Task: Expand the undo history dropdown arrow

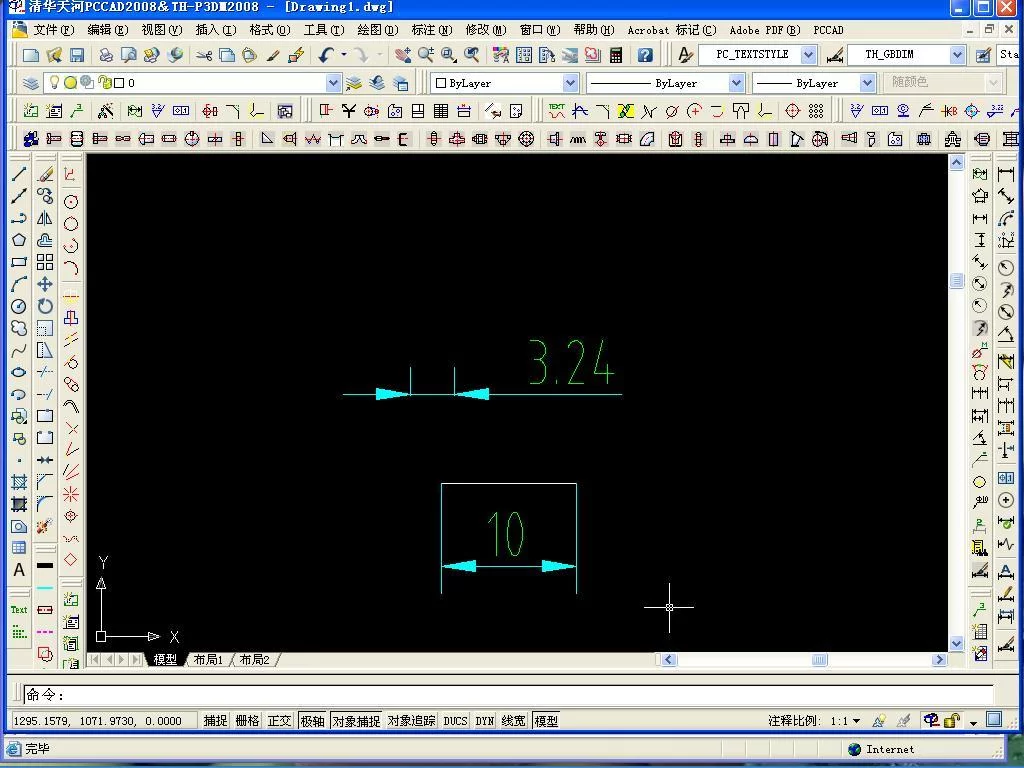Action: click(x=344, y=55)
